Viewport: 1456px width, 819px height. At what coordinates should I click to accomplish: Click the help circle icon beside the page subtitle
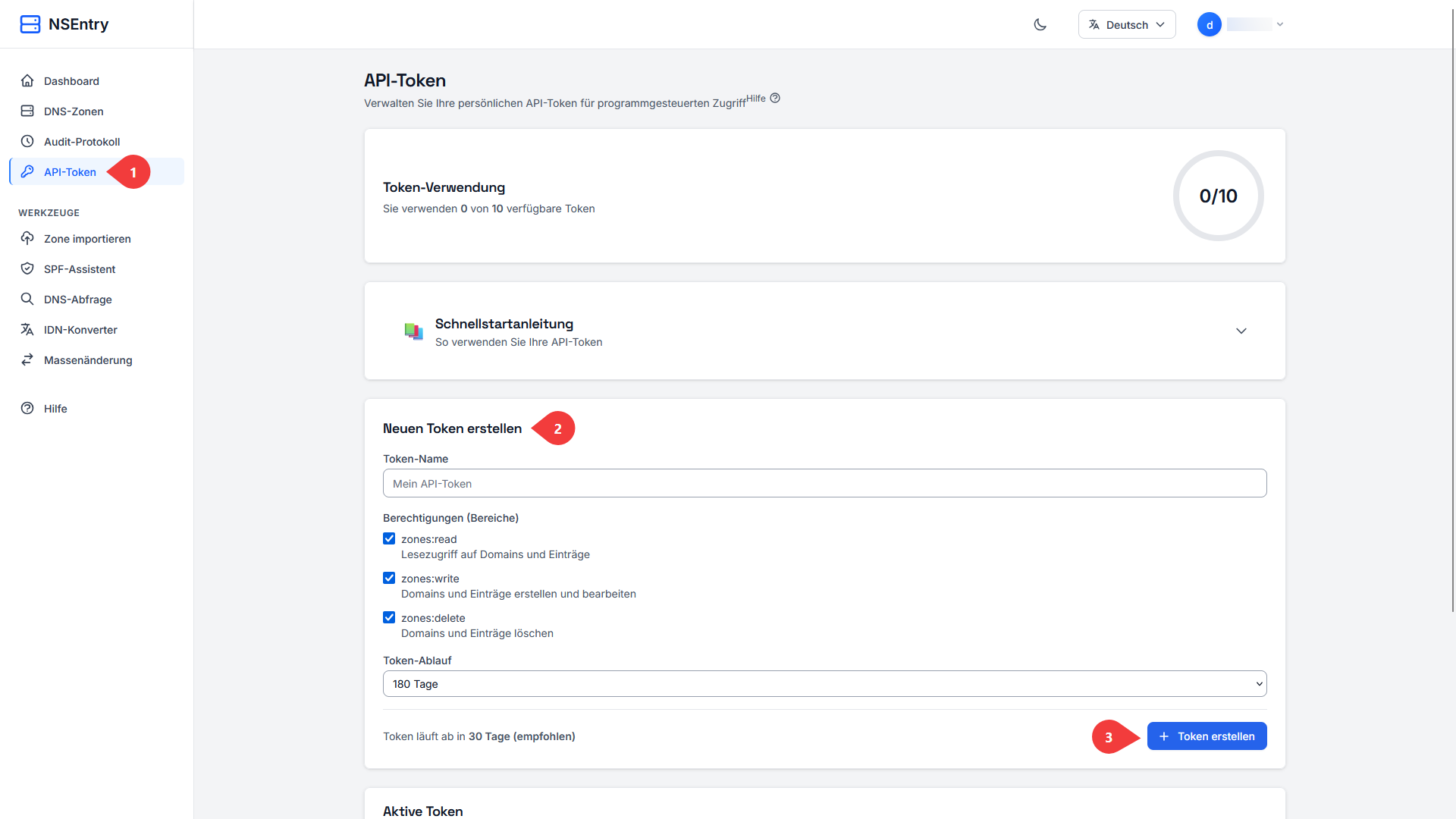click(x=775, y=98)
